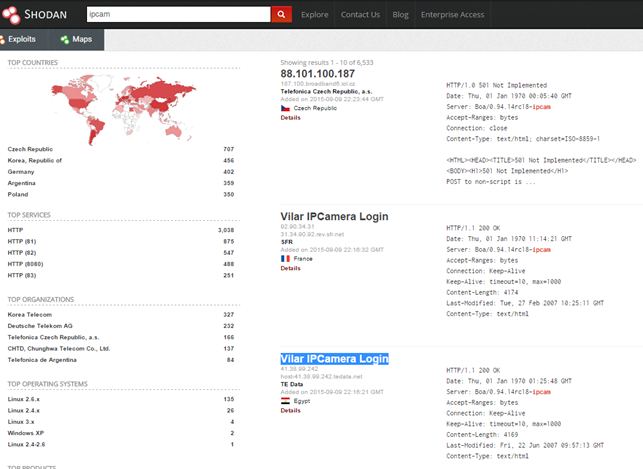Open the 88.101.100.187 result
The image size is (643, 469).
pyautogui.click(x=317, y=74)
